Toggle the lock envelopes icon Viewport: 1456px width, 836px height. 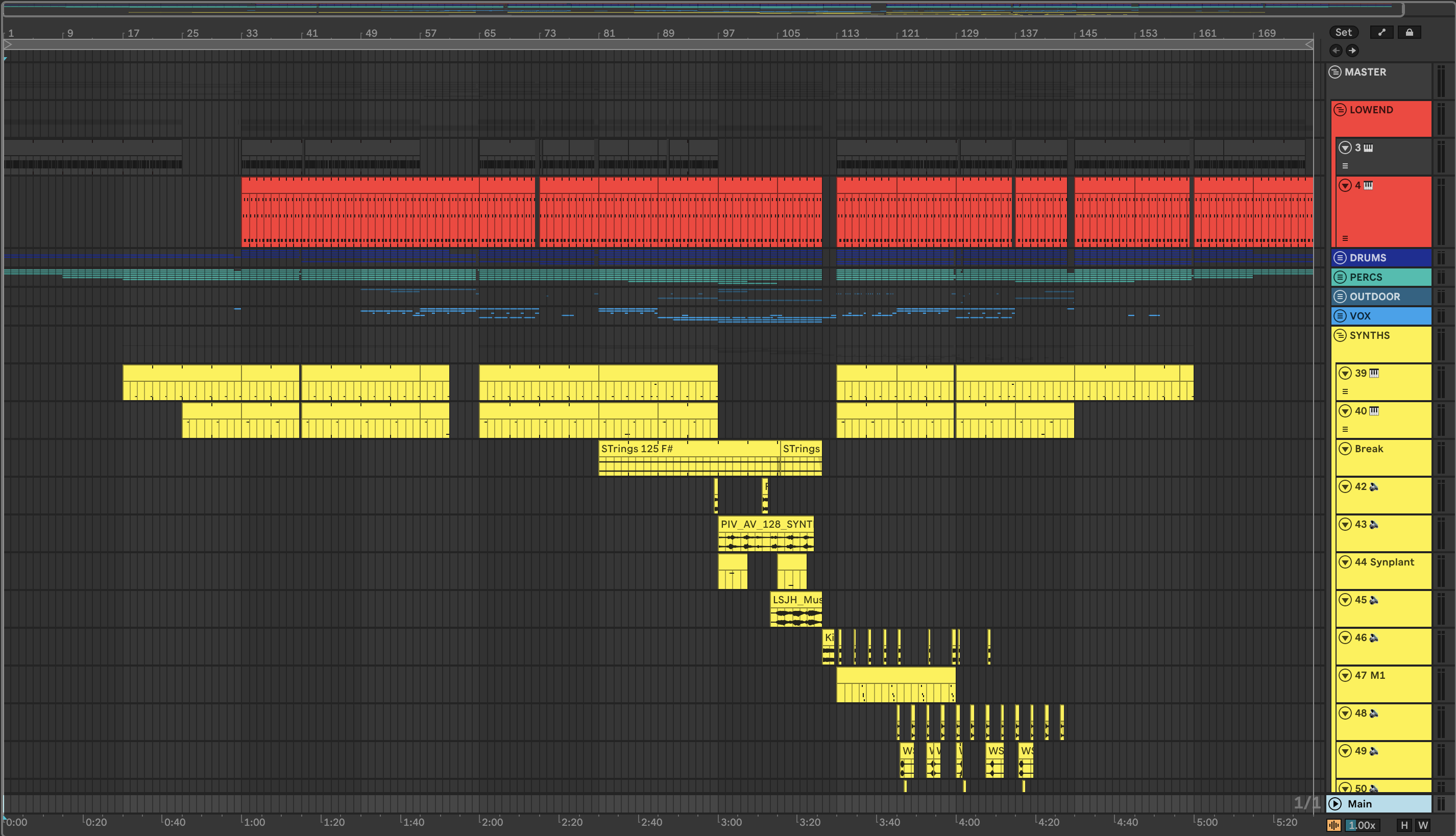pos(1409,33)
